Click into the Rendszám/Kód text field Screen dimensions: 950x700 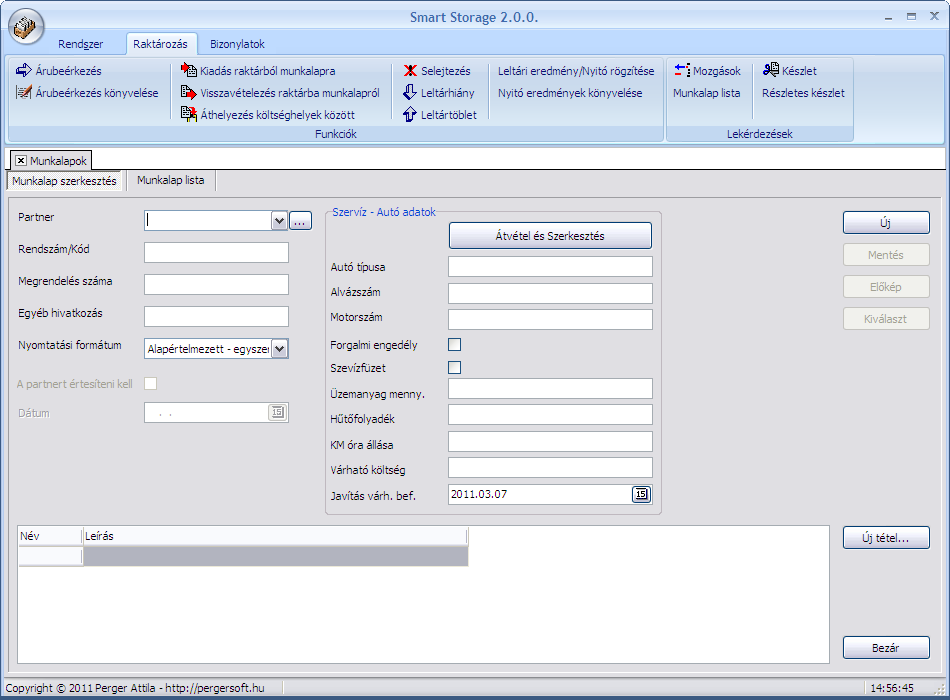click(x=216, y=252)
